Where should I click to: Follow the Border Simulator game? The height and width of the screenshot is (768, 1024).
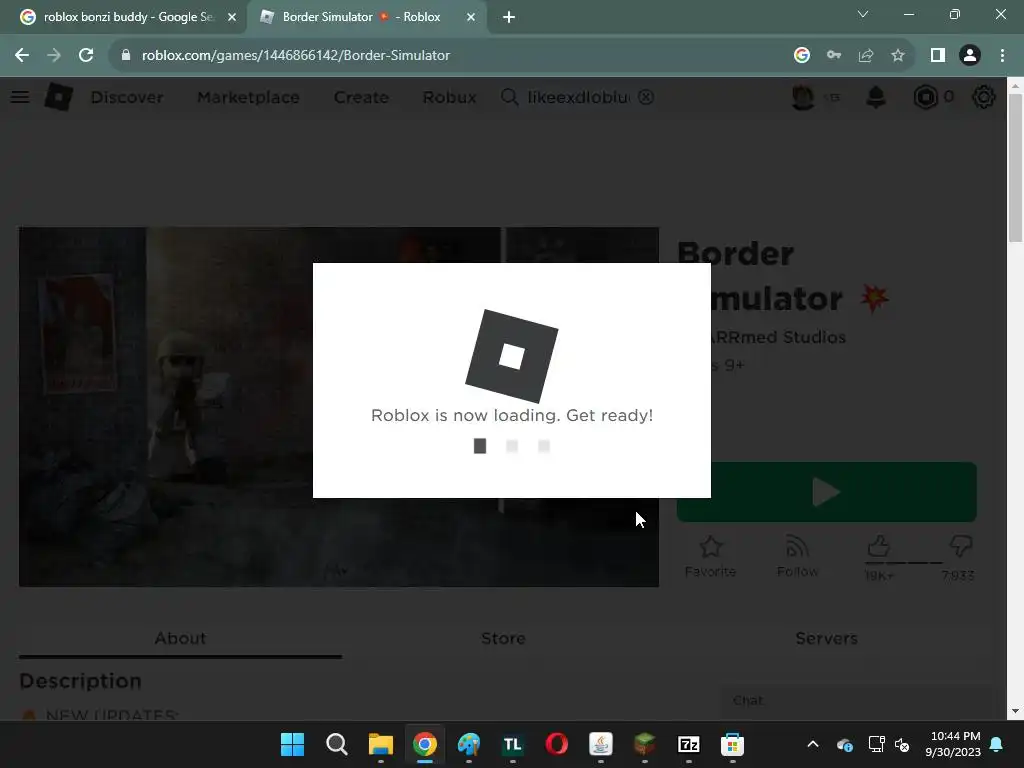(797, 556)
